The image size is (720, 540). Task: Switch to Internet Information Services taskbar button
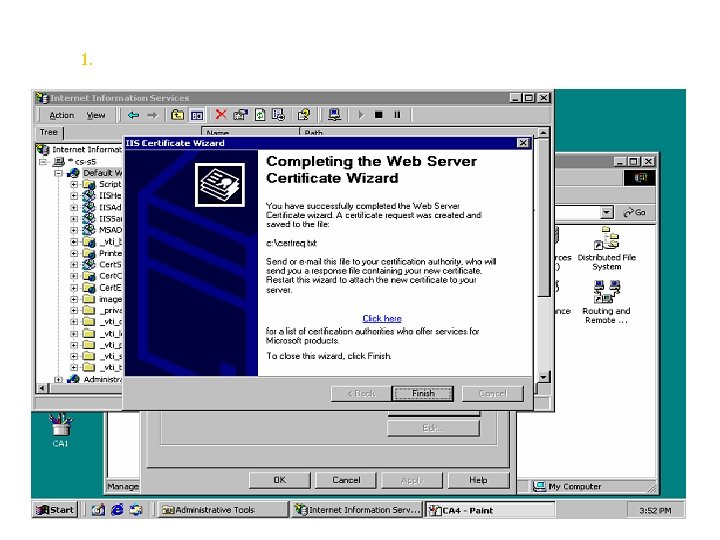[x=357, y=510]
